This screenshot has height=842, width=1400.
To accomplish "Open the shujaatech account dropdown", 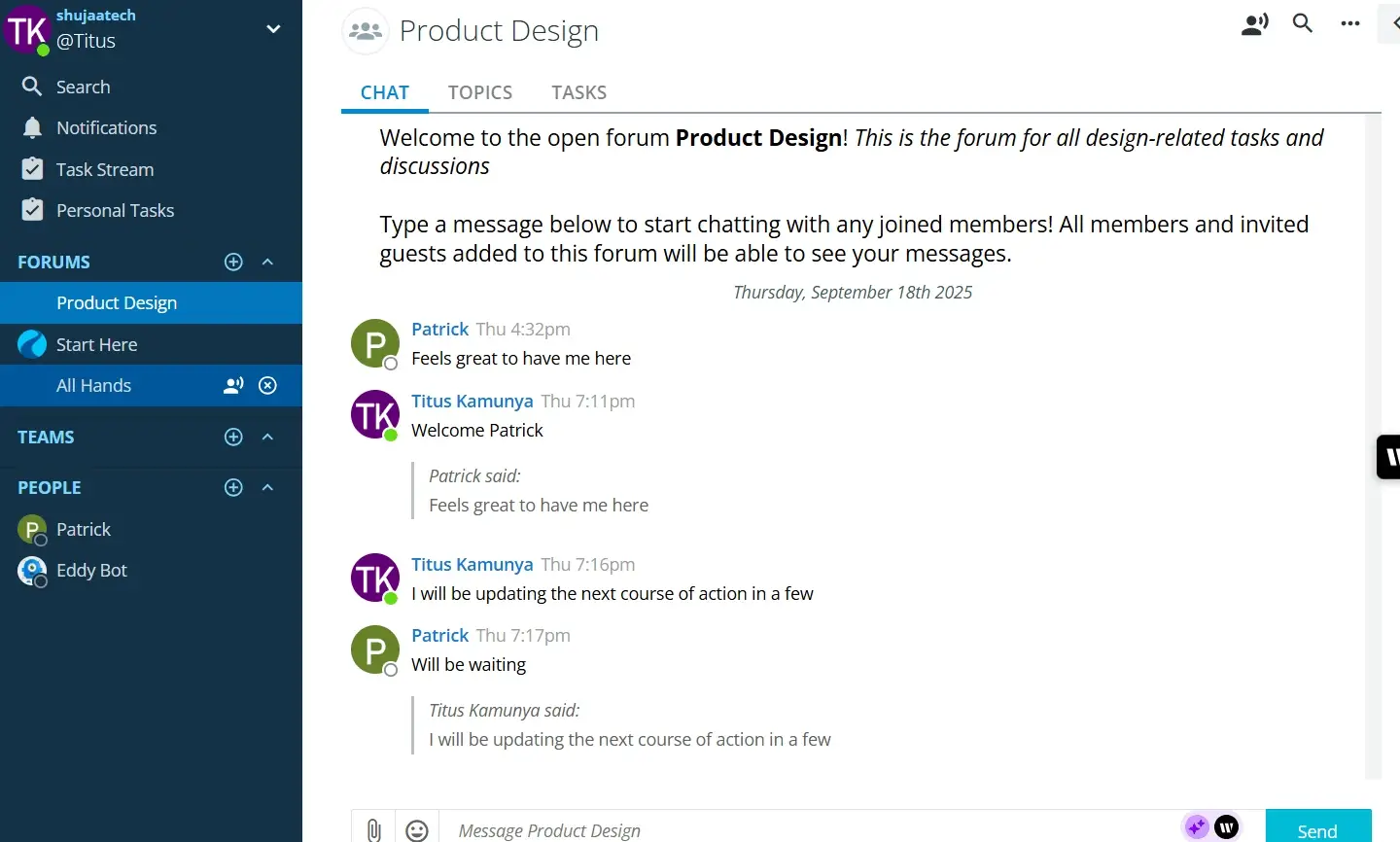I will [x=273, y=29].
